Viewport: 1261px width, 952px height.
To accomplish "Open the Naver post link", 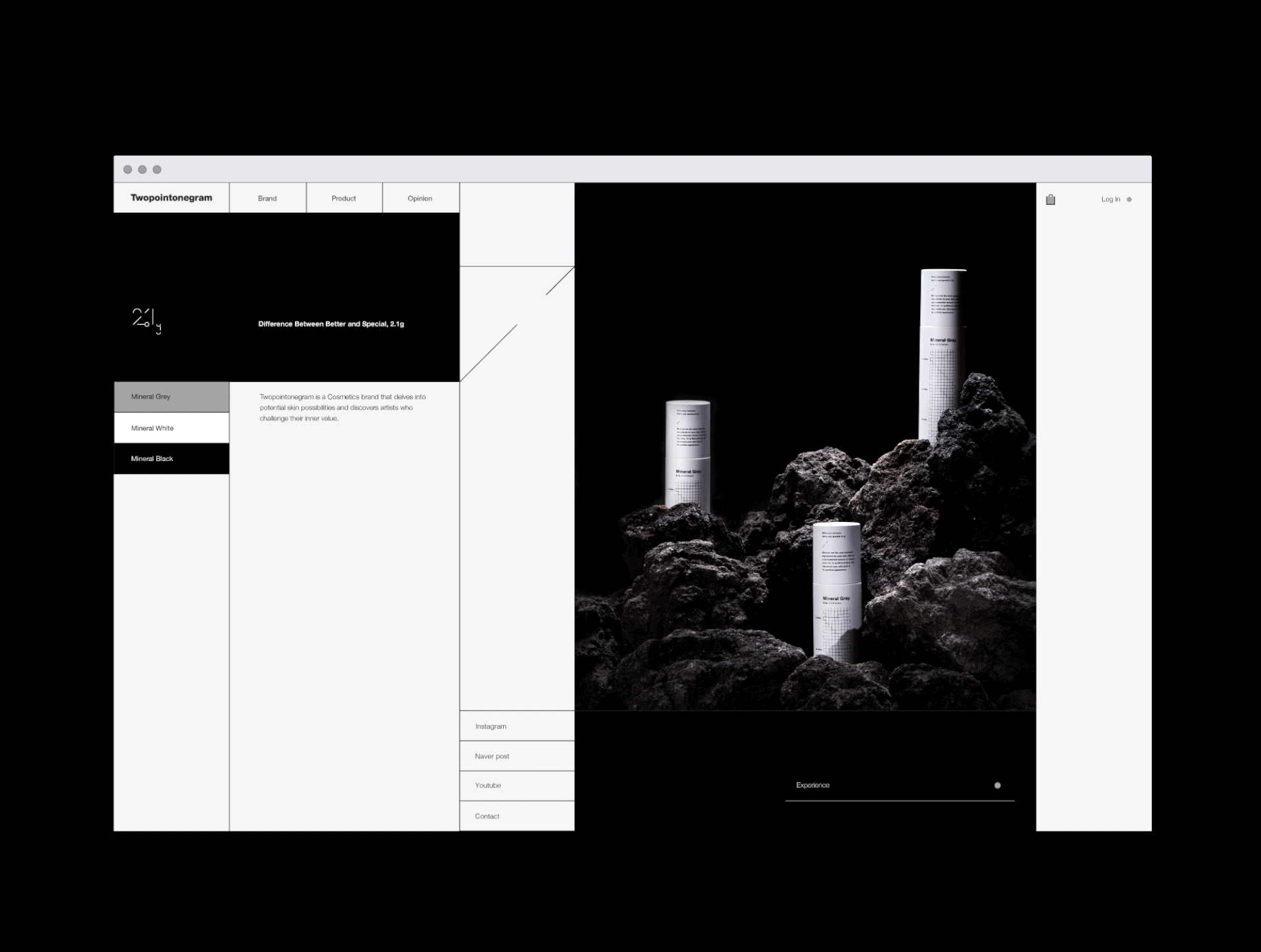I will pyautogui.click(x=492, y=756).
